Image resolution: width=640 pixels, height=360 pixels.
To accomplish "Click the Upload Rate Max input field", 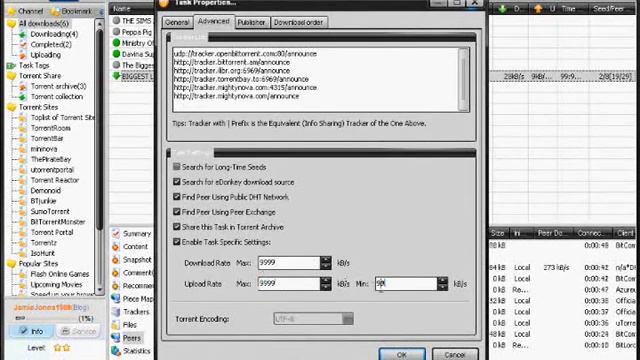I will click(x=289, y=284).
